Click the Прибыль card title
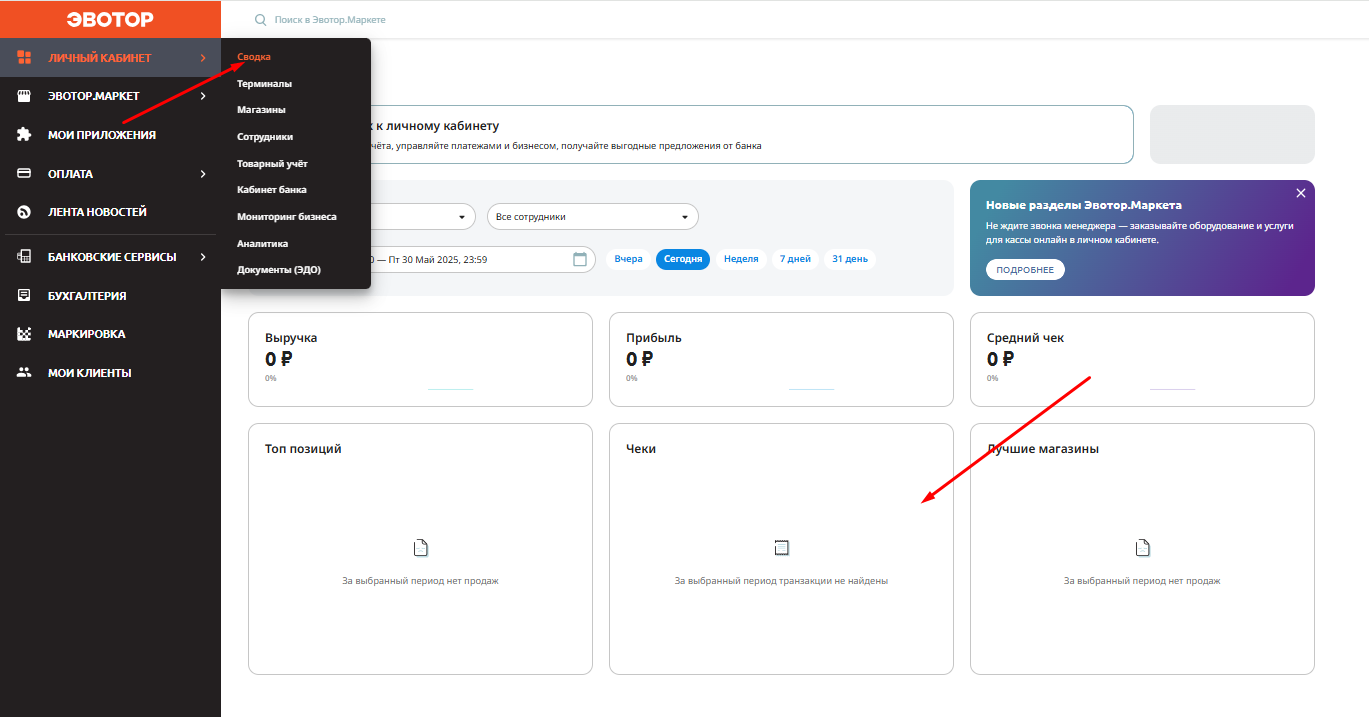Viewport: 1369px width, 717px height. point(654,338)
